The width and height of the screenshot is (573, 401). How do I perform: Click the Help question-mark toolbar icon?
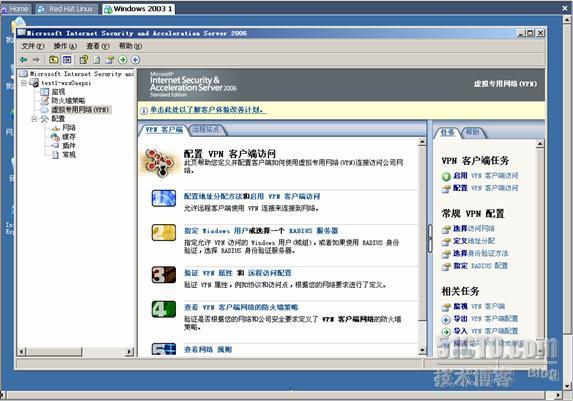pos(84,59)
